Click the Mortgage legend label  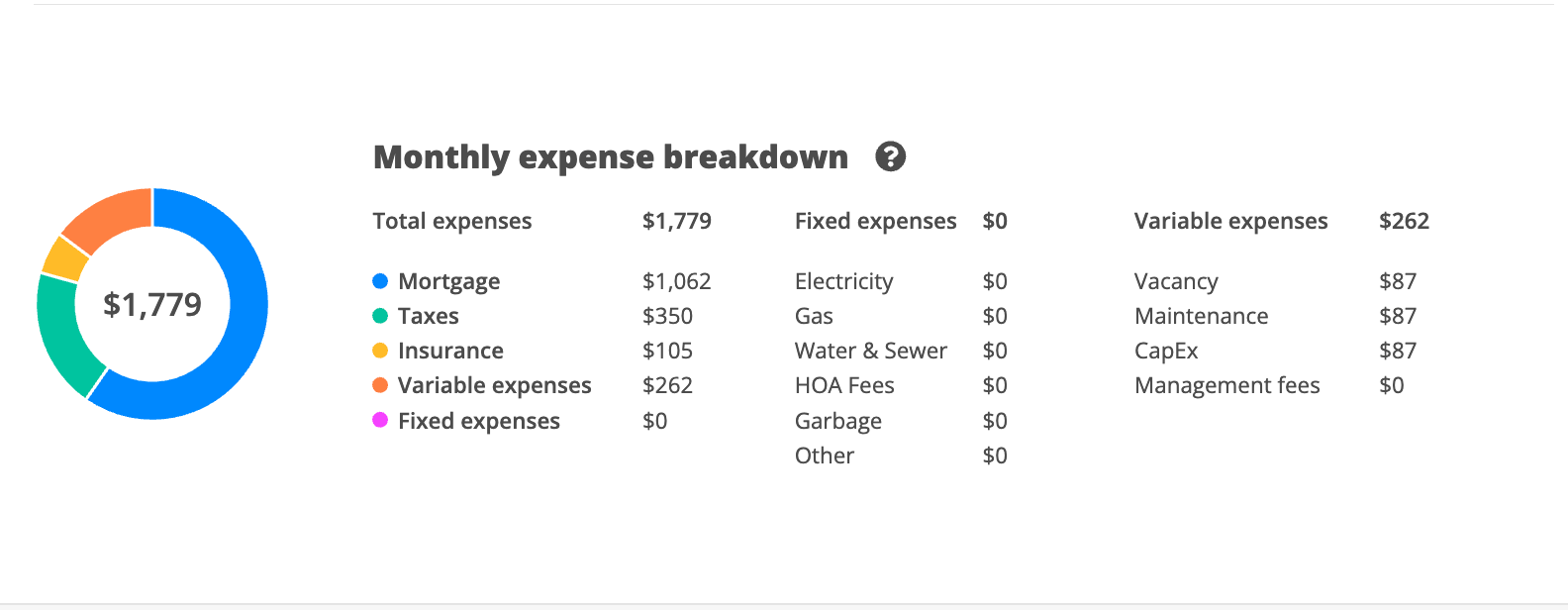448,281
